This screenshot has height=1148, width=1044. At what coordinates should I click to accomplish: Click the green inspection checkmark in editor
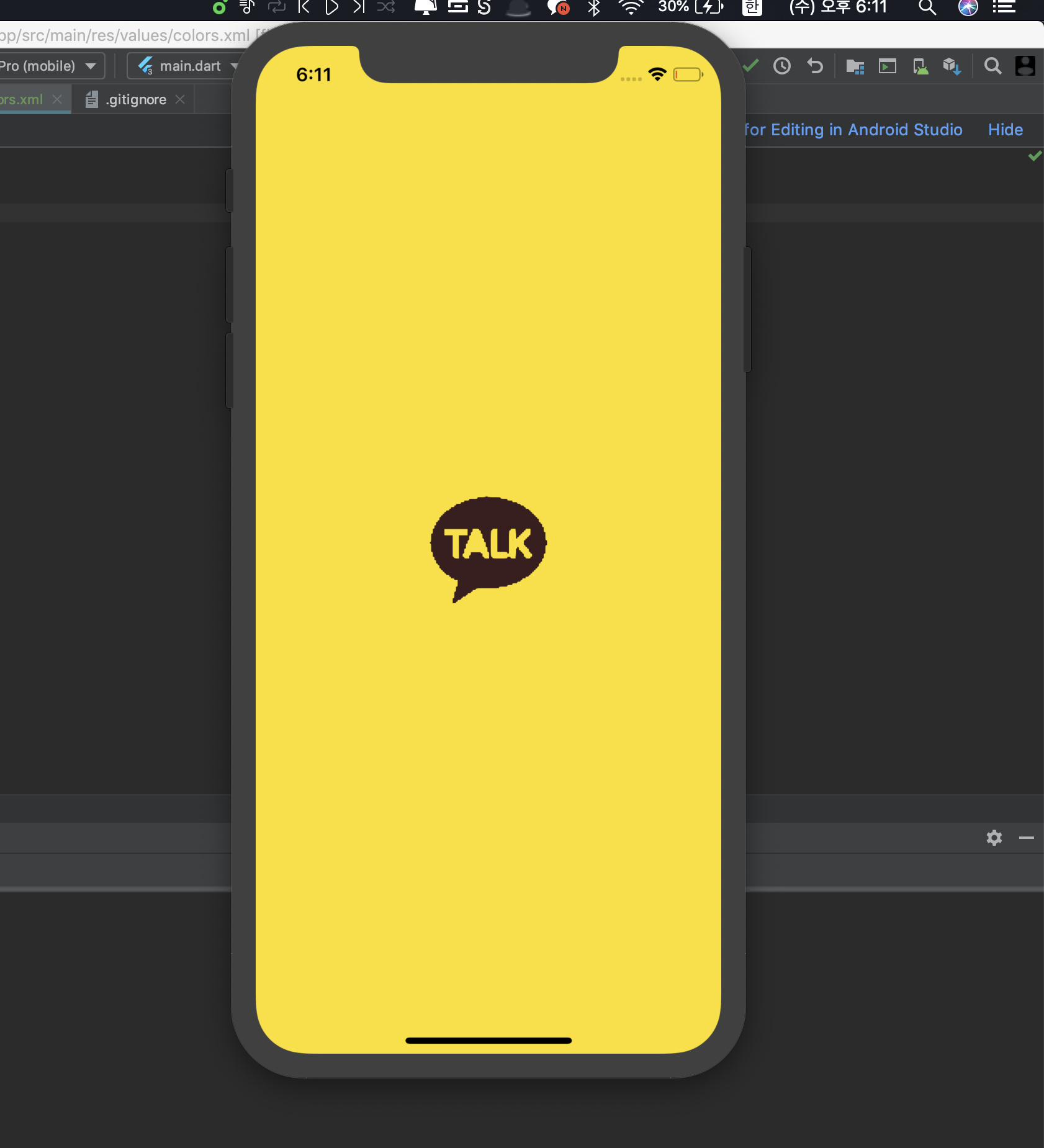pyautogui.click(x=1035, y=156)
